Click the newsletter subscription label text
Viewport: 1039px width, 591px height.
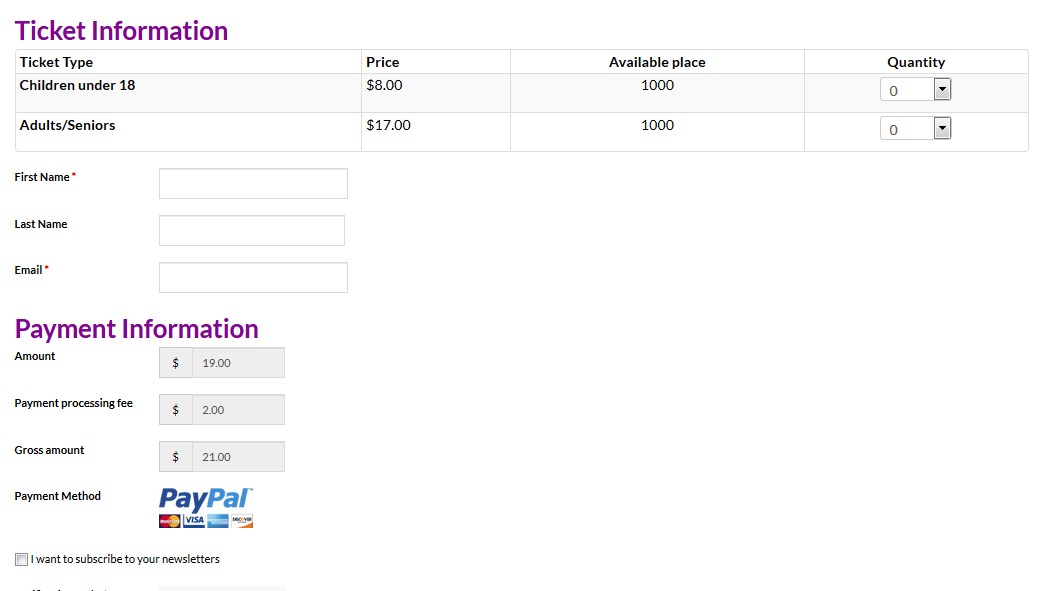125,559
